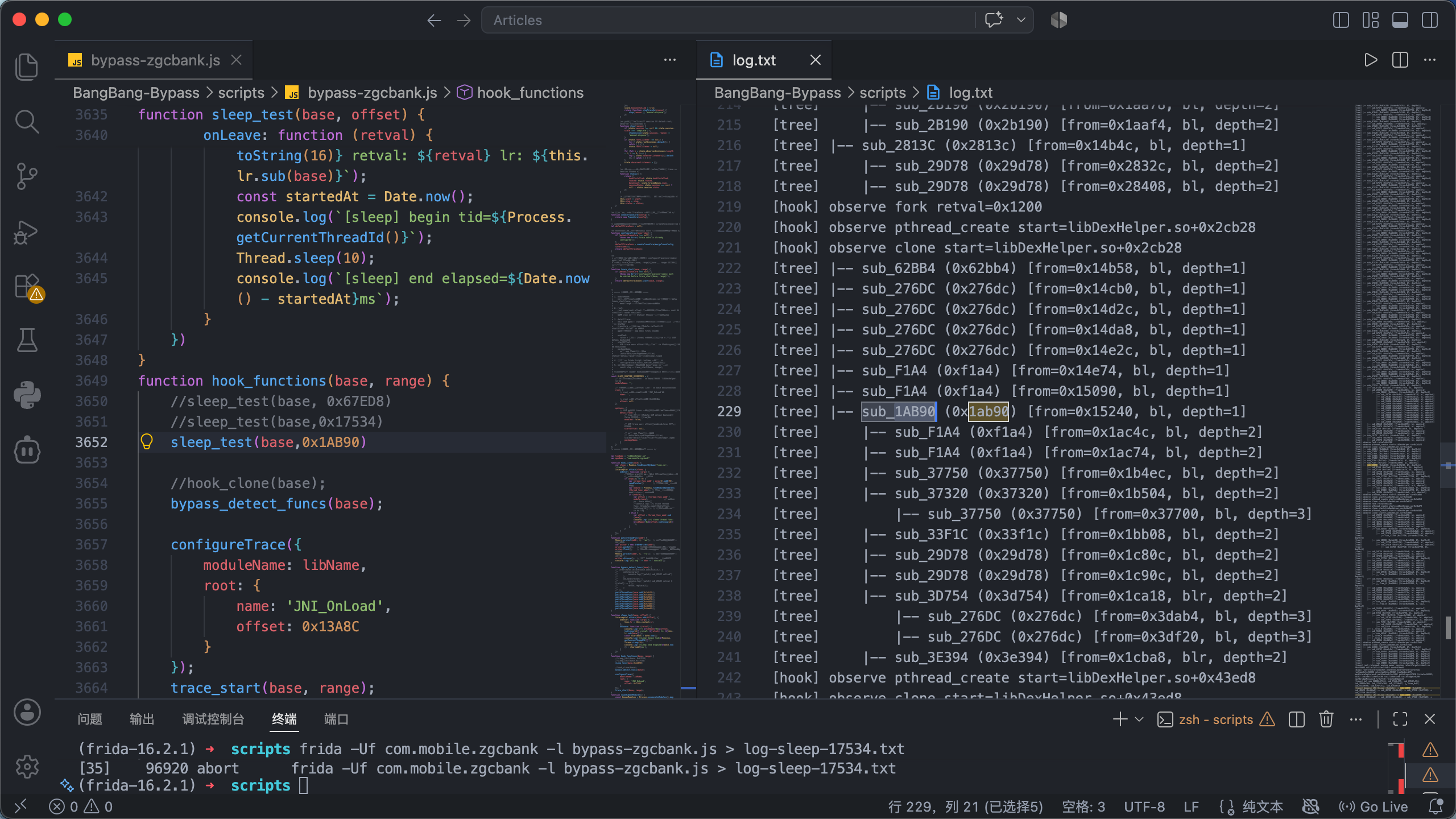Toggle the primary side bar
1456x819 pixels.
pos(1341,20)
